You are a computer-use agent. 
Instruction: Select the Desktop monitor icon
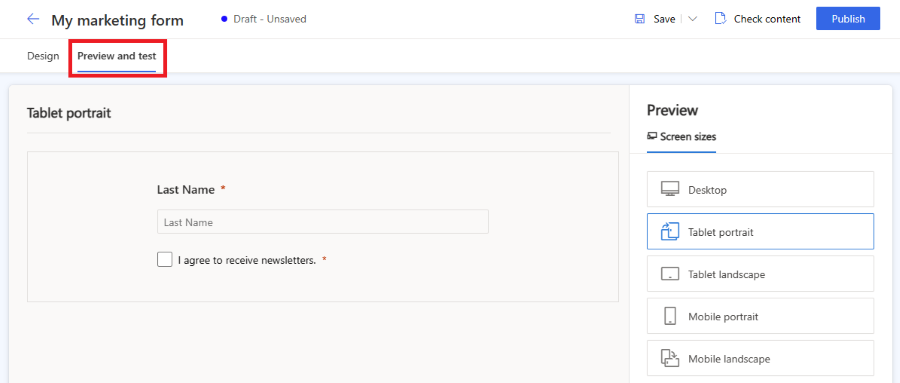670,189
